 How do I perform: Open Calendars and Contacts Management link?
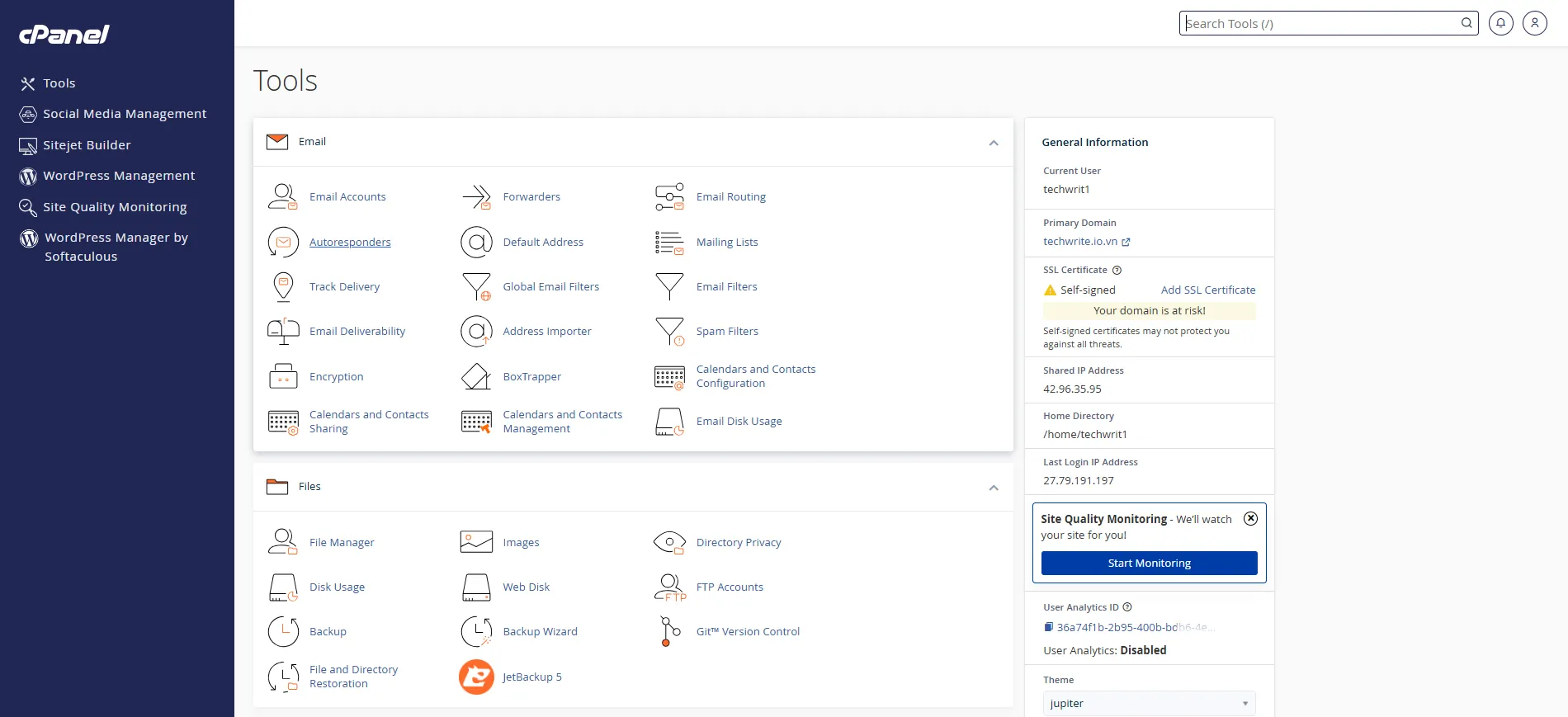[x=562, y=421]
